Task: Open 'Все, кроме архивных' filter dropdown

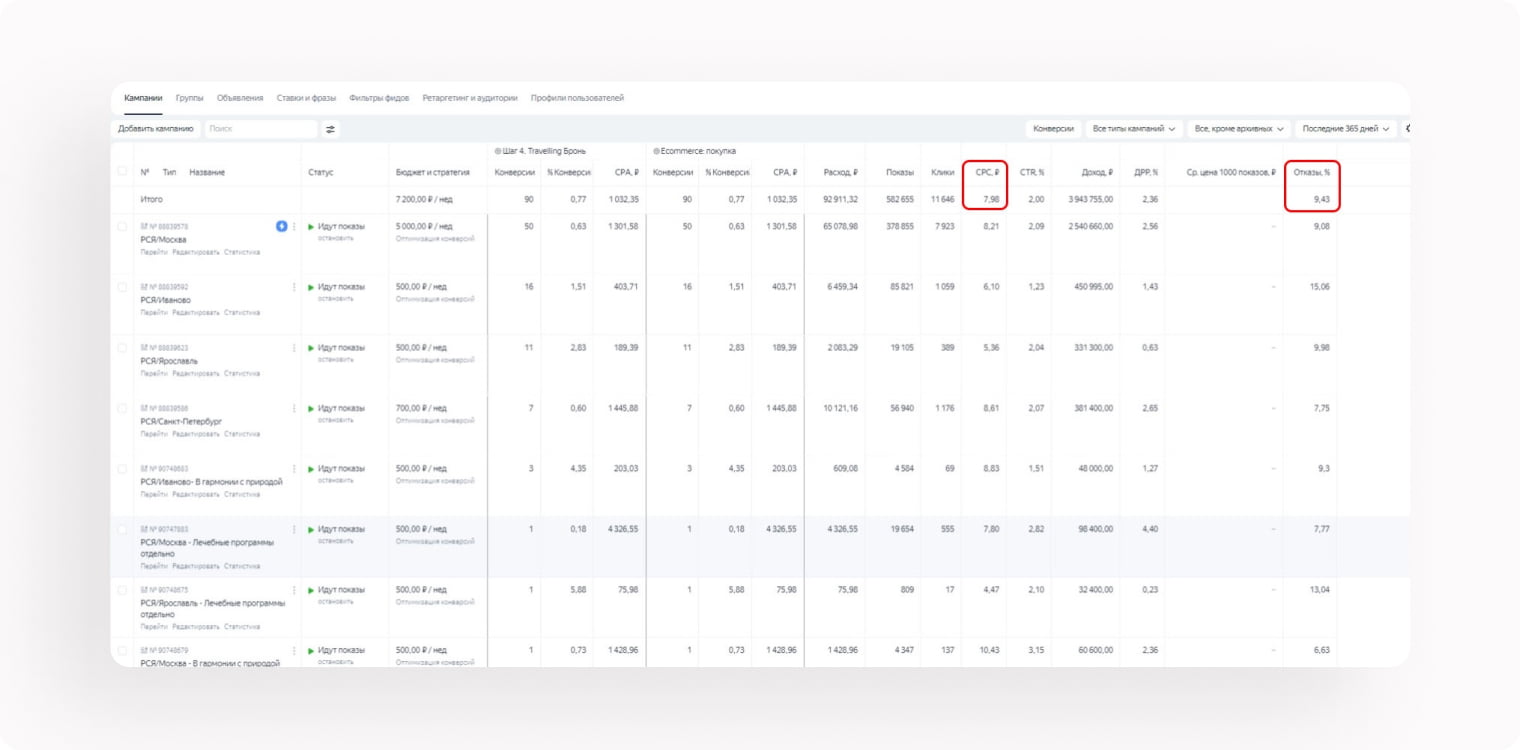Action: click(x=1239, y=129)
